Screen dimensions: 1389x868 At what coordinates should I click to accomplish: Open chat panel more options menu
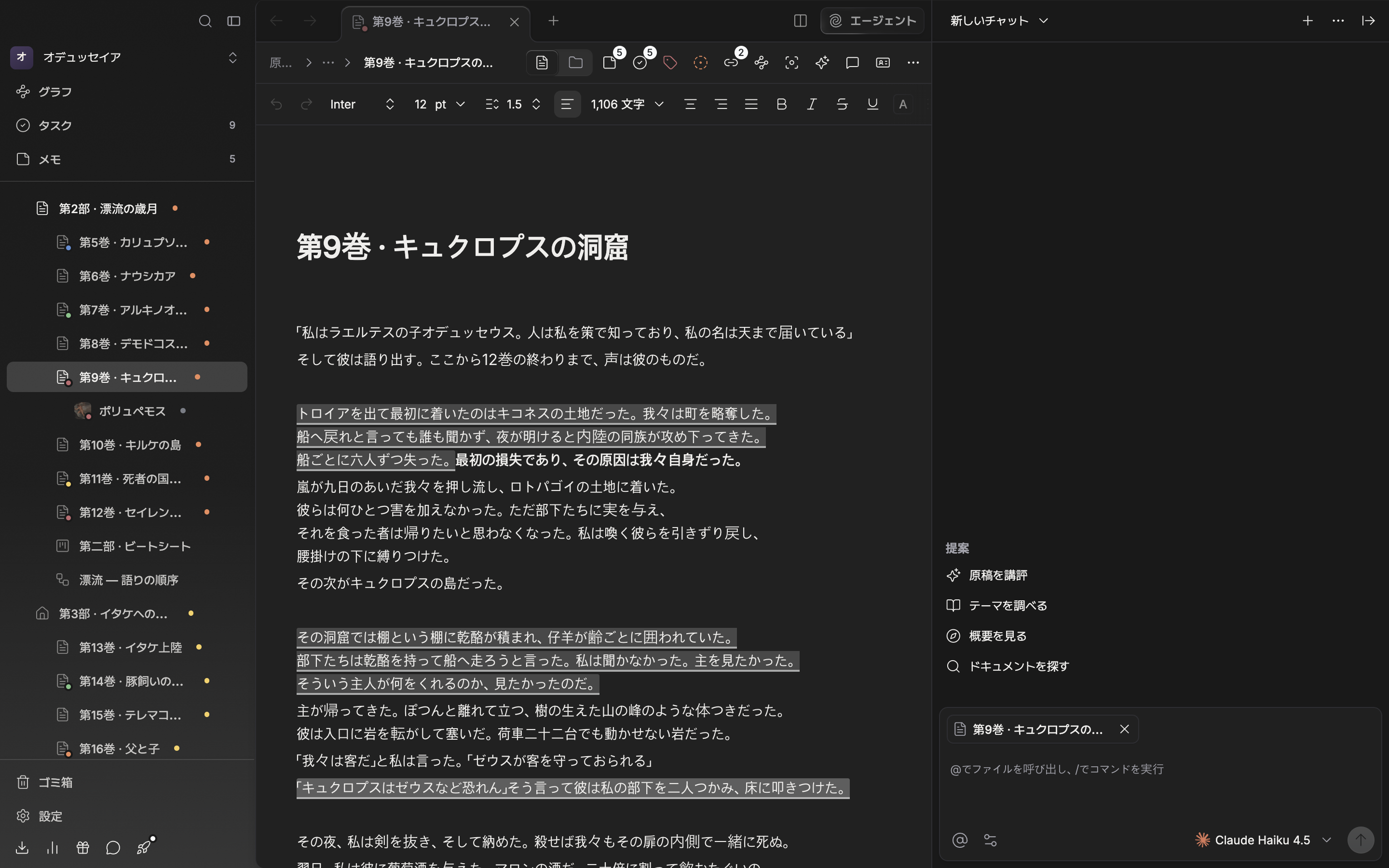coord(1338,21)
